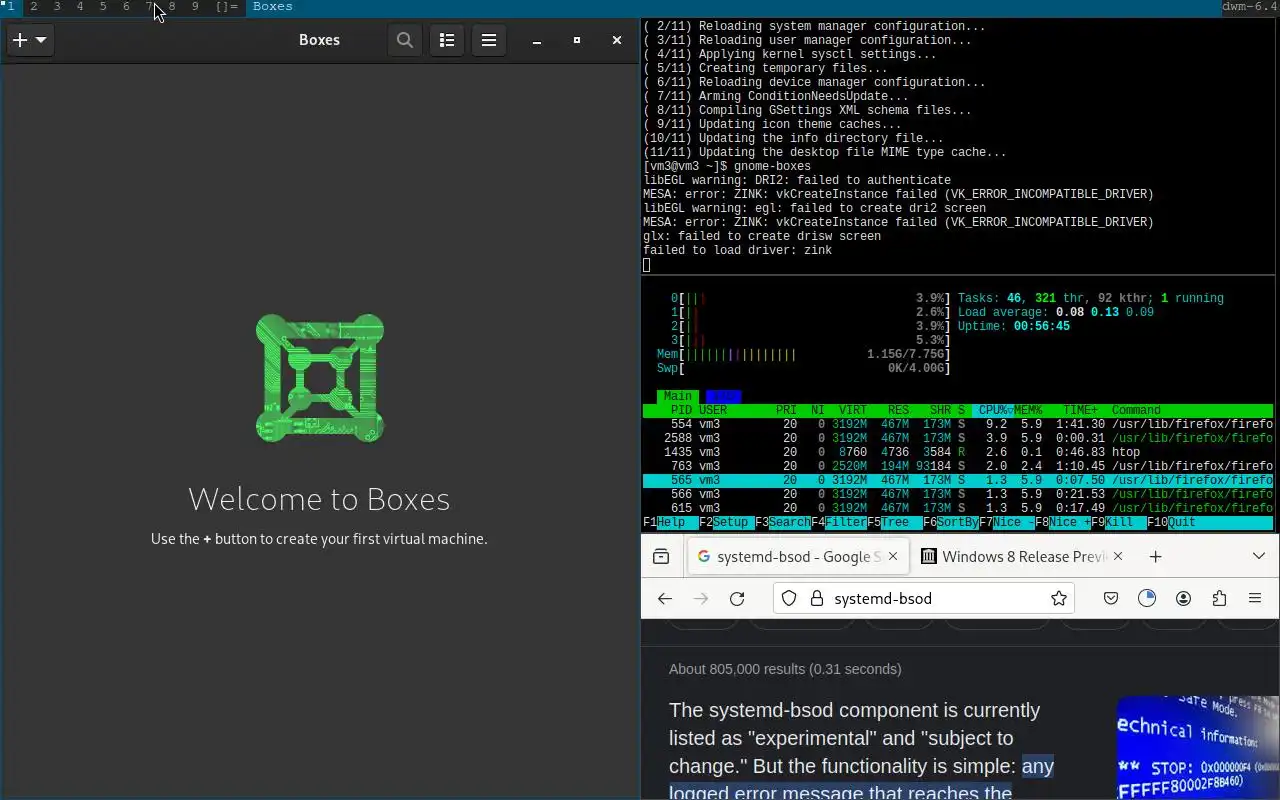Viewport: 1280px width, 800px height.
Task: Select htop process row PID 1435 htop
Action: pyautogui.click(x=958, y=452)
